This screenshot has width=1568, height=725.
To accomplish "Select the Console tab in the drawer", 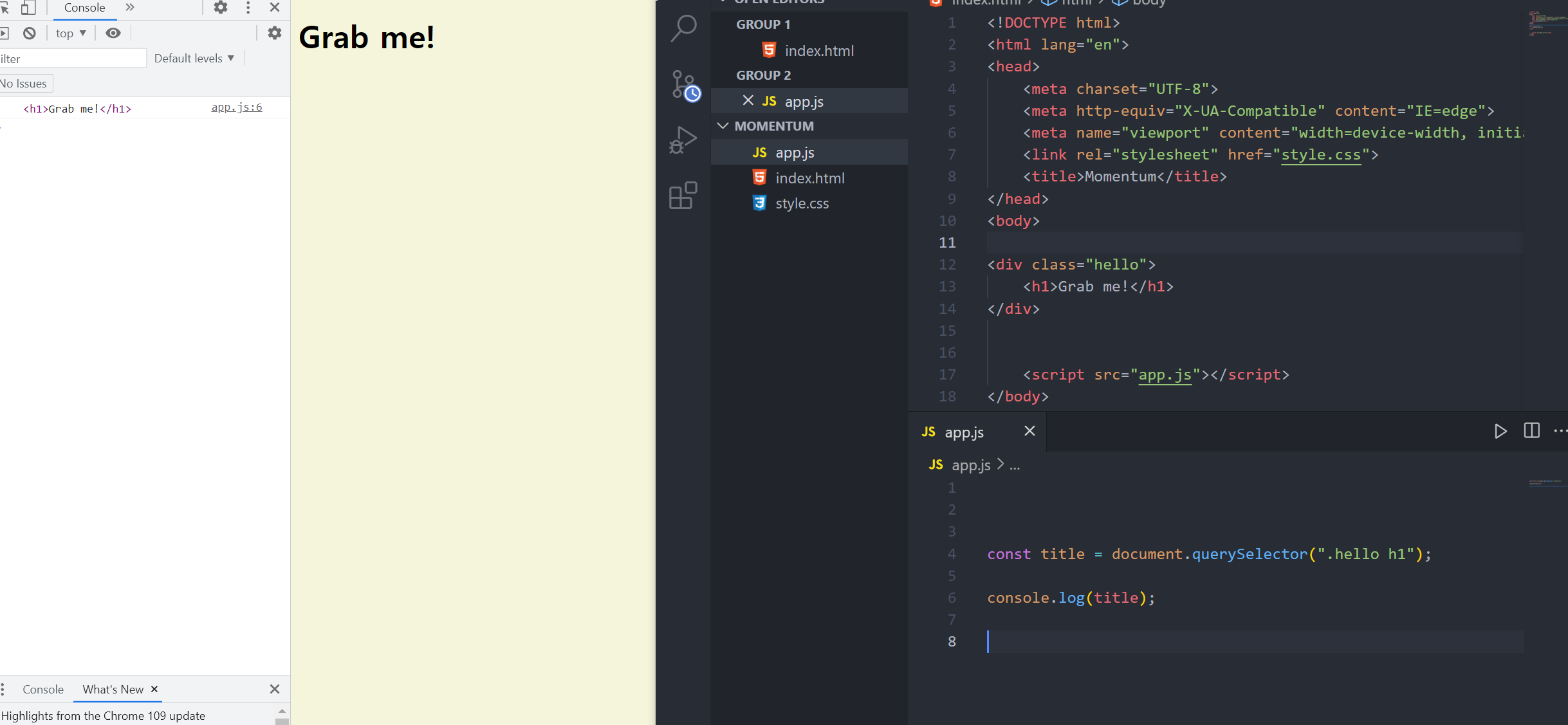I will (43, 690).
